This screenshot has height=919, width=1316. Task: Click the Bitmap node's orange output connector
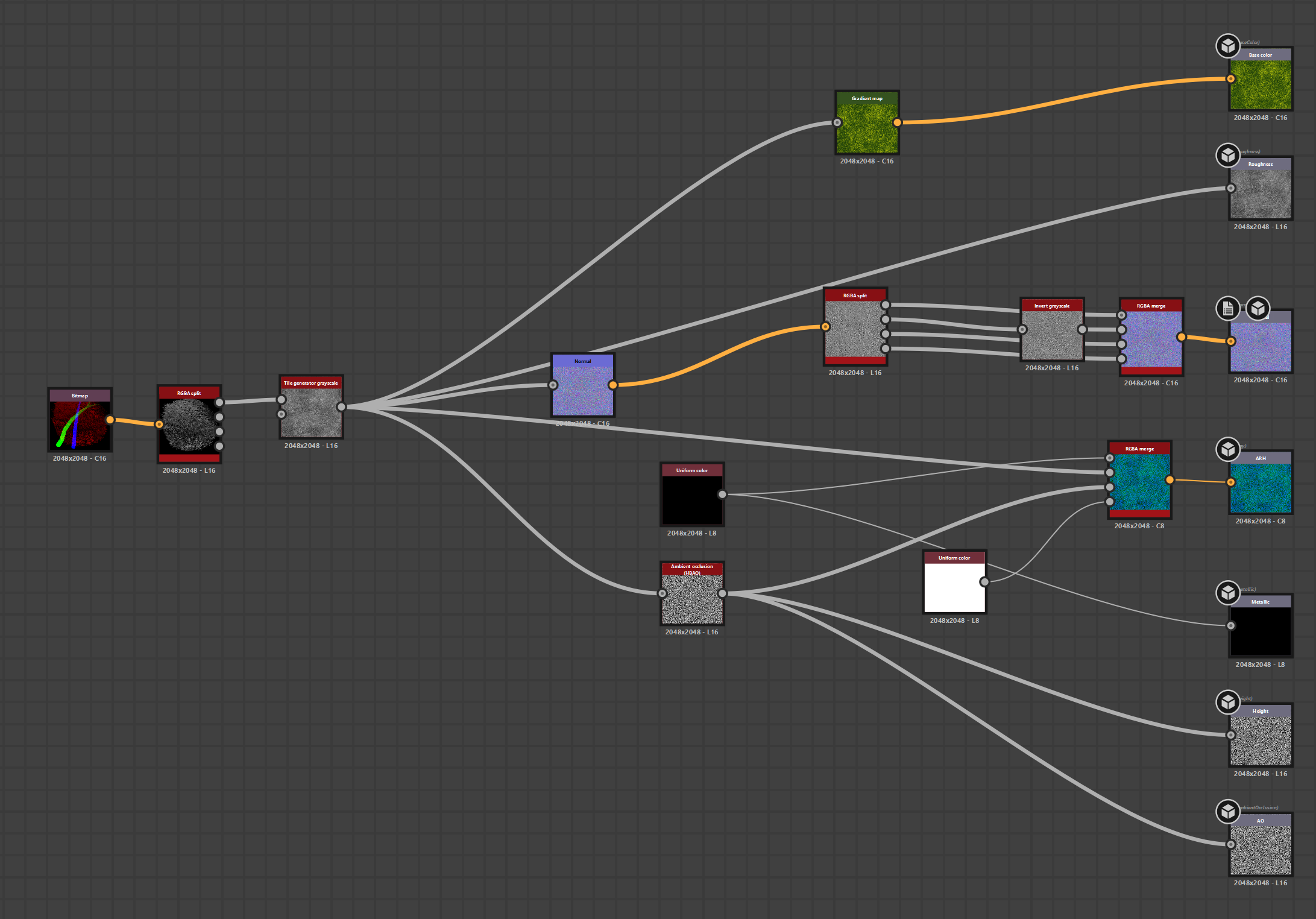coord(110,420)
